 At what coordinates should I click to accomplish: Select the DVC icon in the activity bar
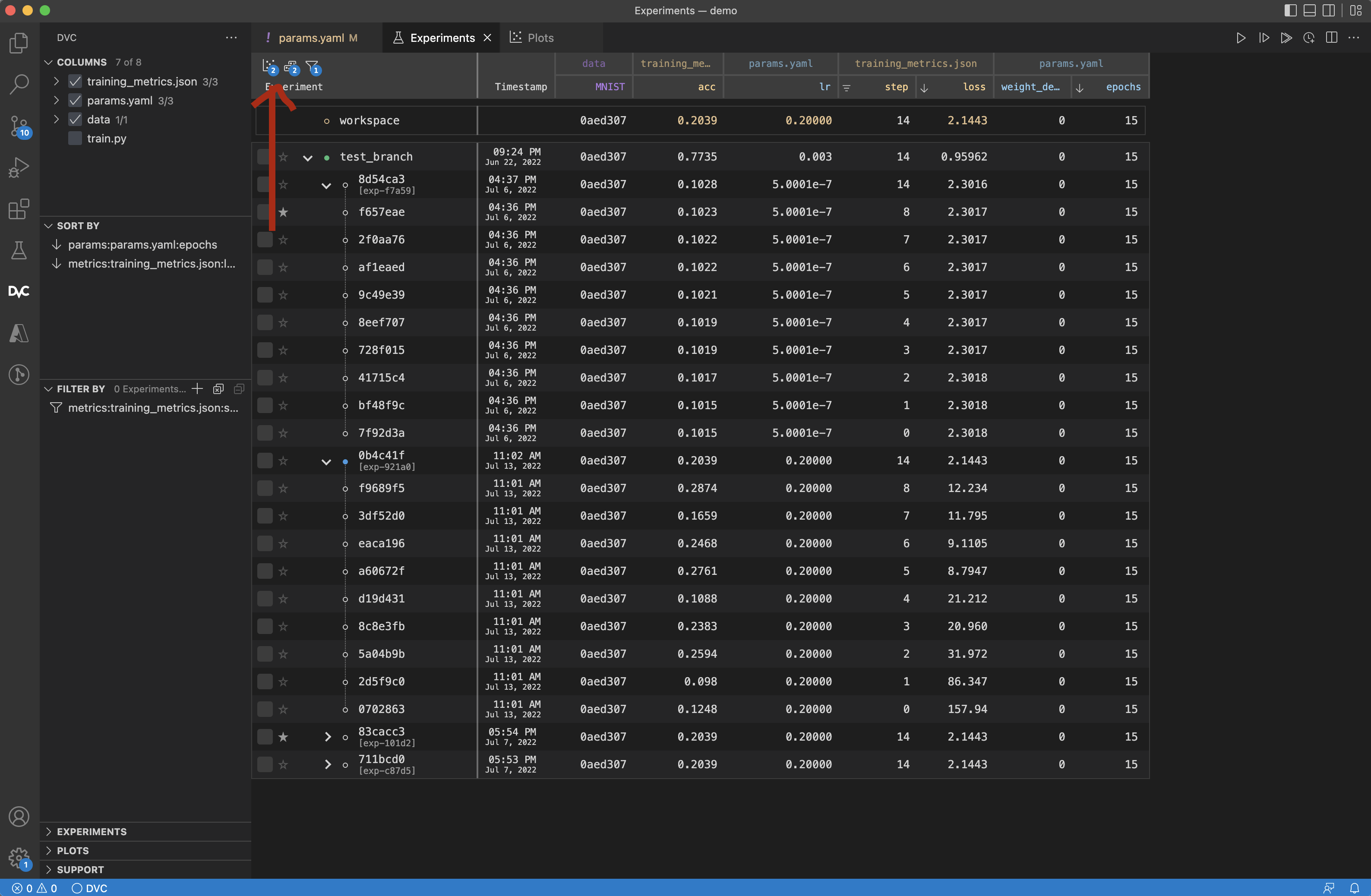point(19,291)
